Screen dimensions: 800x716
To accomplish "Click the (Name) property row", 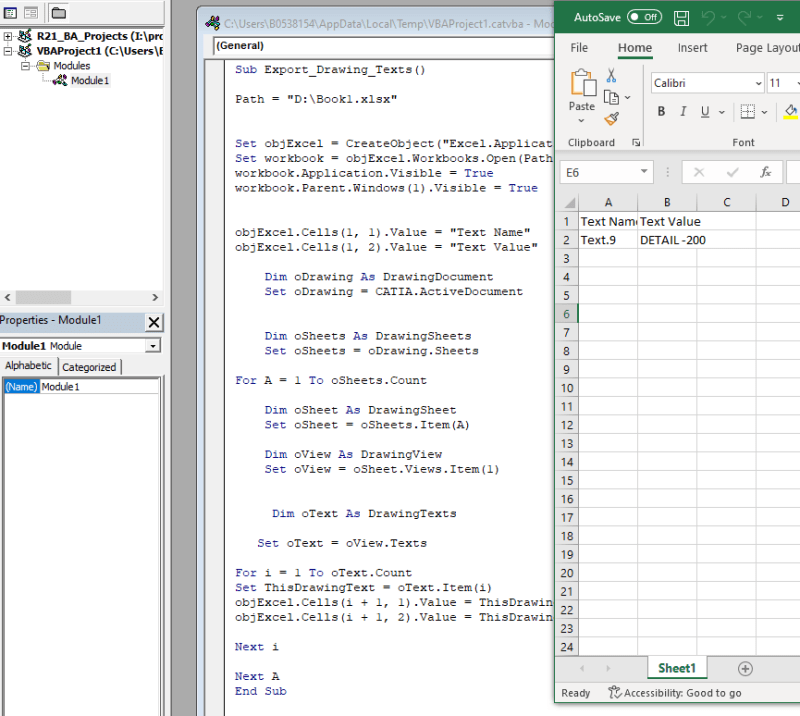I will 82,387.
